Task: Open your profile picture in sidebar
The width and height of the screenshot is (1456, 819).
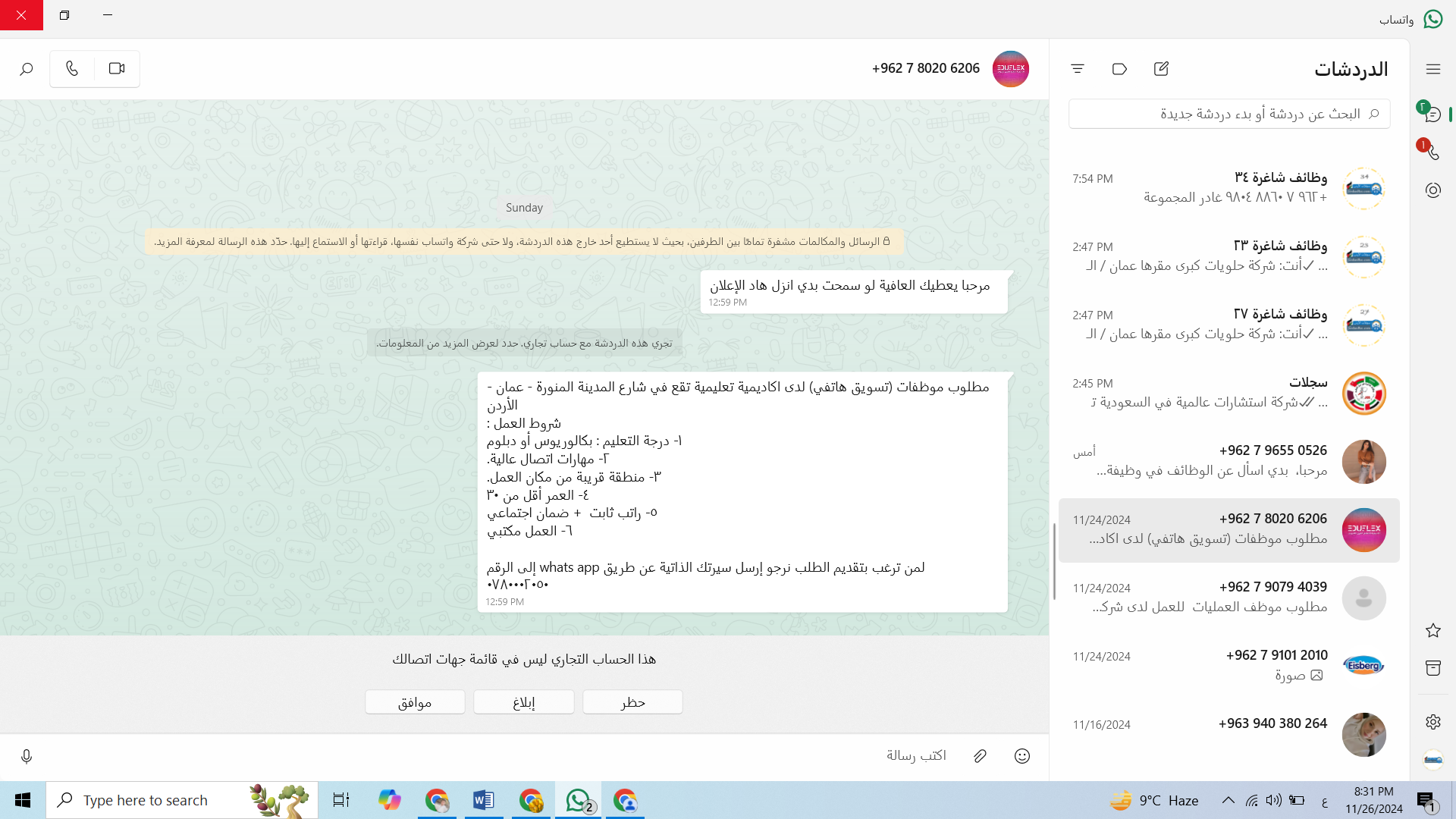Action: (x=1432, y=759)
